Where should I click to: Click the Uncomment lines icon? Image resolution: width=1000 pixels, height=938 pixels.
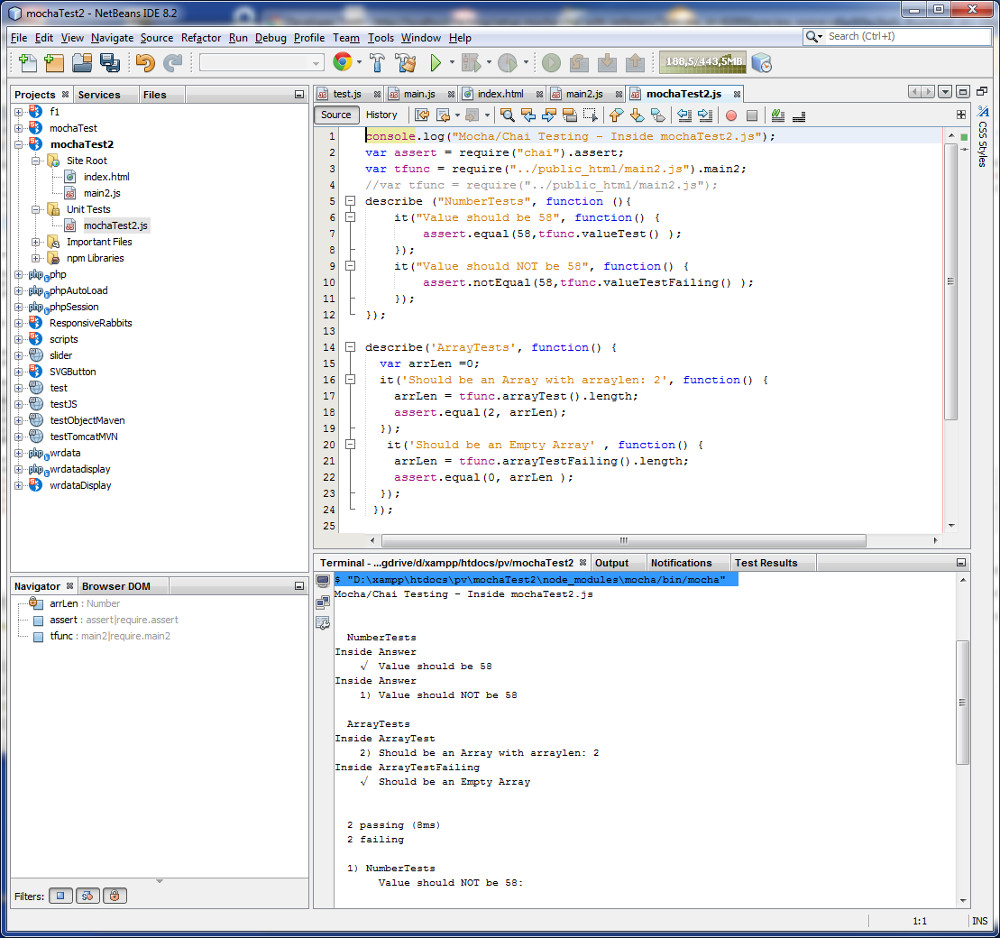[798, 115]
